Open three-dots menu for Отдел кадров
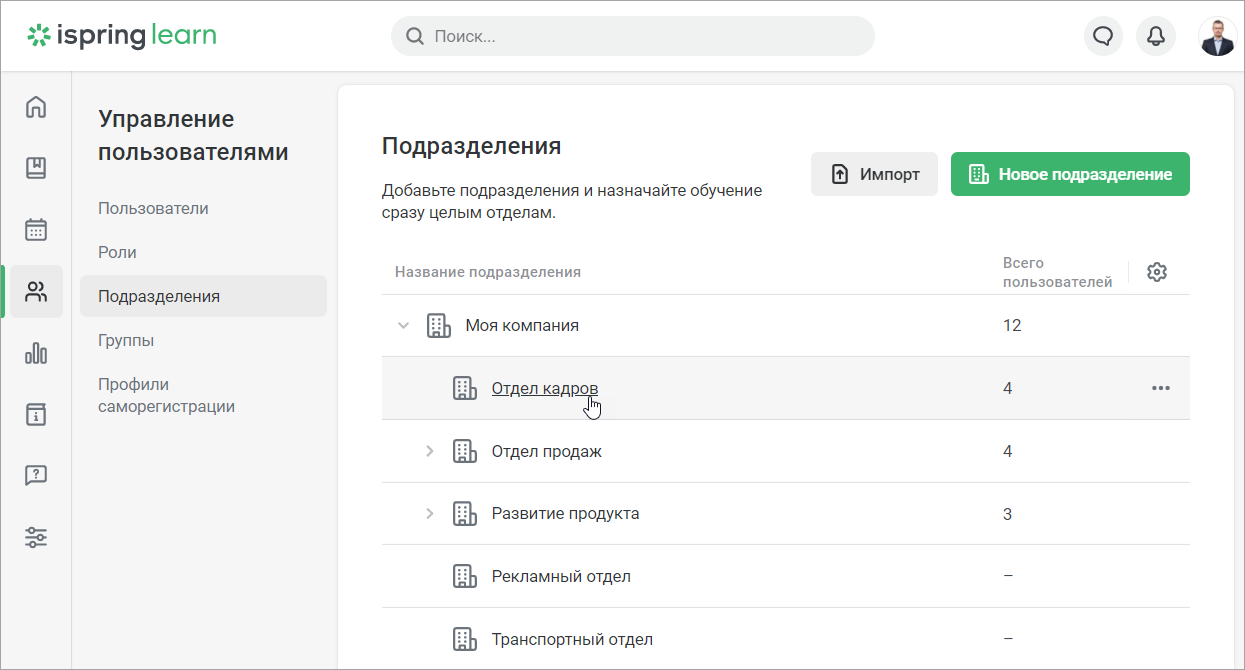This screenshot has height=670, width=1245. tap(1160, 388)
